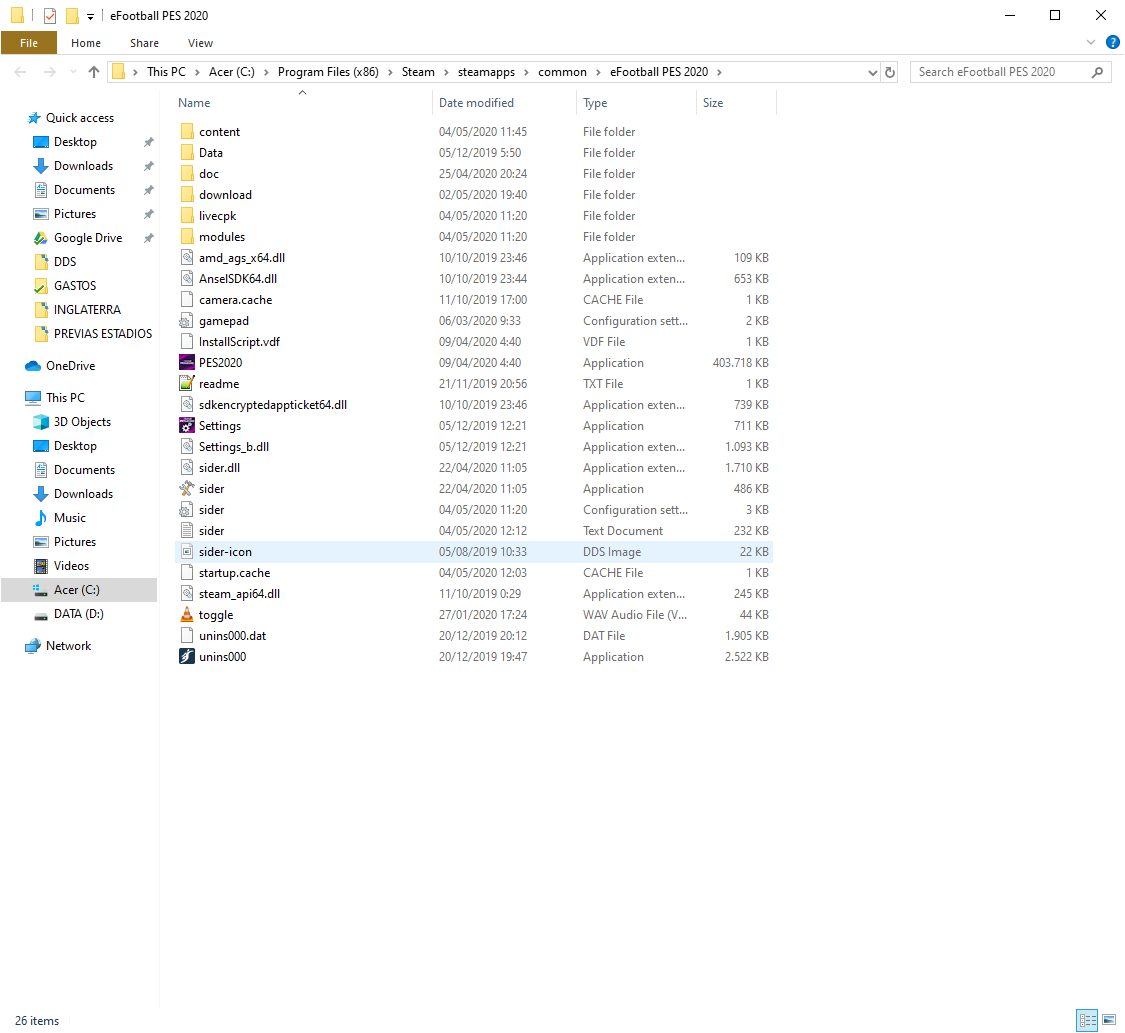Go to steamapps in the address path
Image resolution: width=1125 pixels, height=1033 pixels.
click(486, 72)
